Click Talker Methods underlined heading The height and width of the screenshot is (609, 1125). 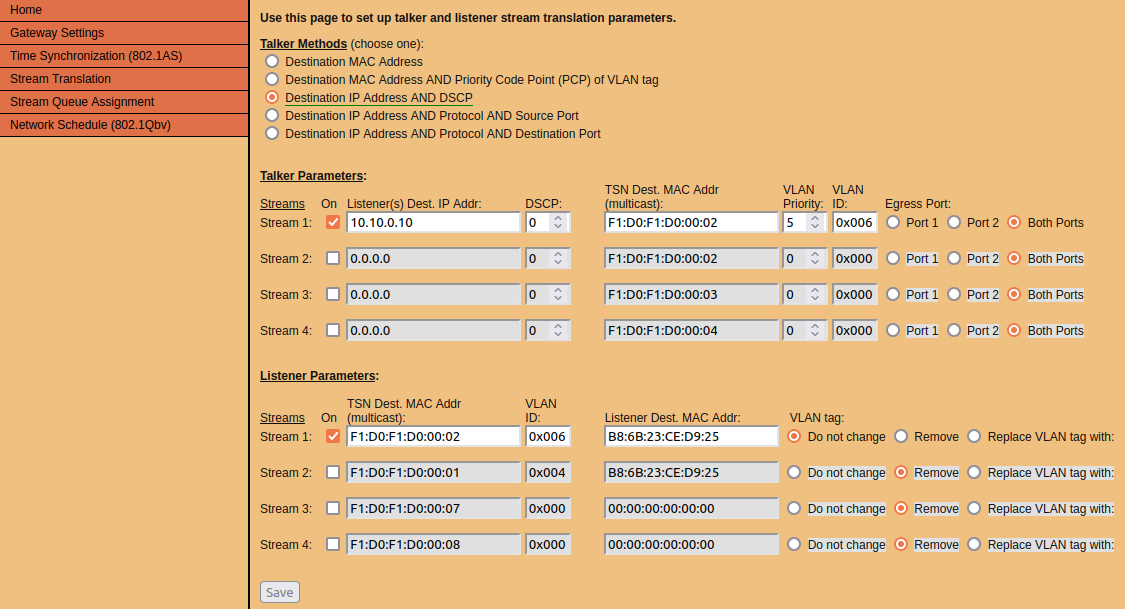[x=303, y=44]
